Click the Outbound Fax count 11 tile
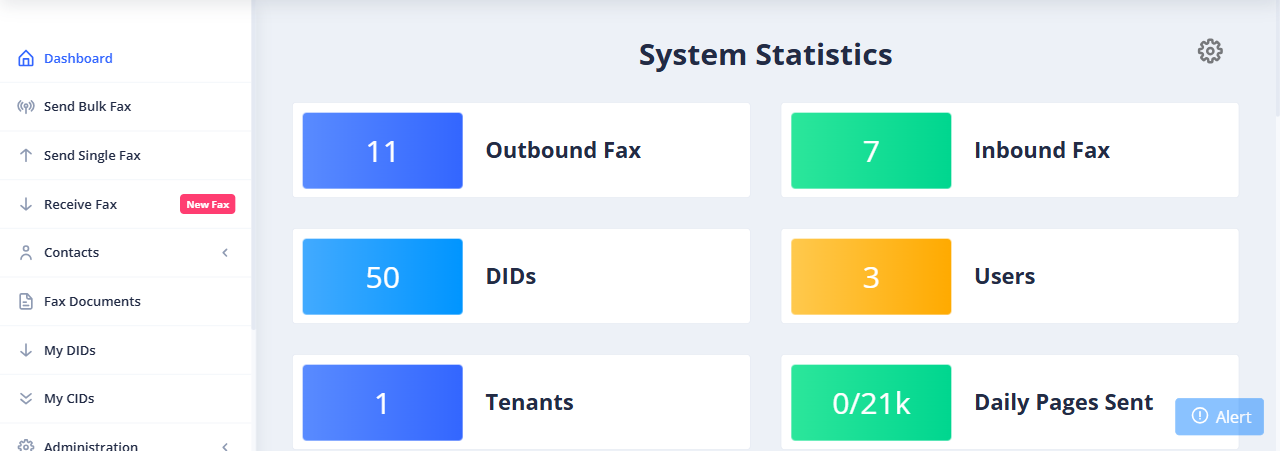 pyautogui.click(x=382, y=151)
